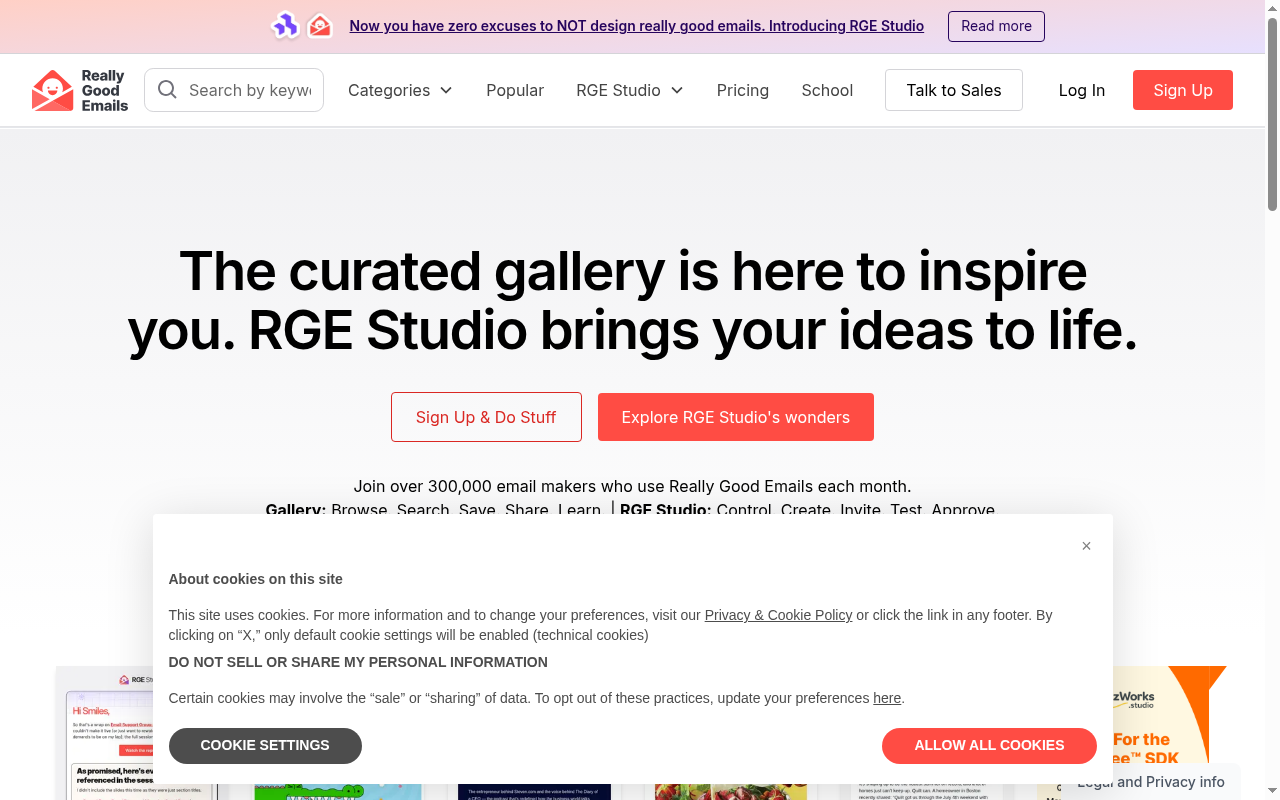Click the 'DO NOT SELL OR SHARE' heading
Viewport: 1280px width, 800px height.
[x=358, y=662]
